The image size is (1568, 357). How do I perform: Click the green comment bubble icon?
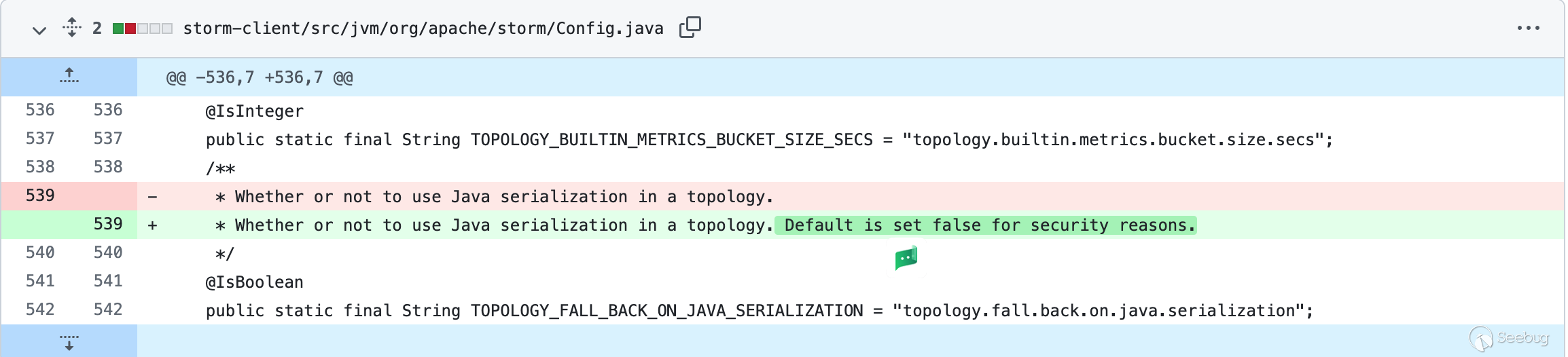[906, 259]
